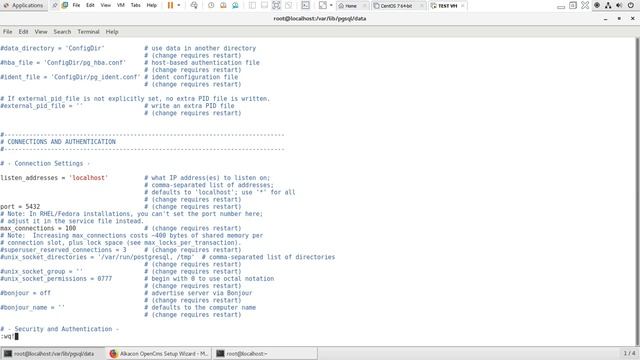Switch to Alkacon OpenCms Setup Wizard window
The width and height of the screenshot is (640, 360).
tap(159, 353)
